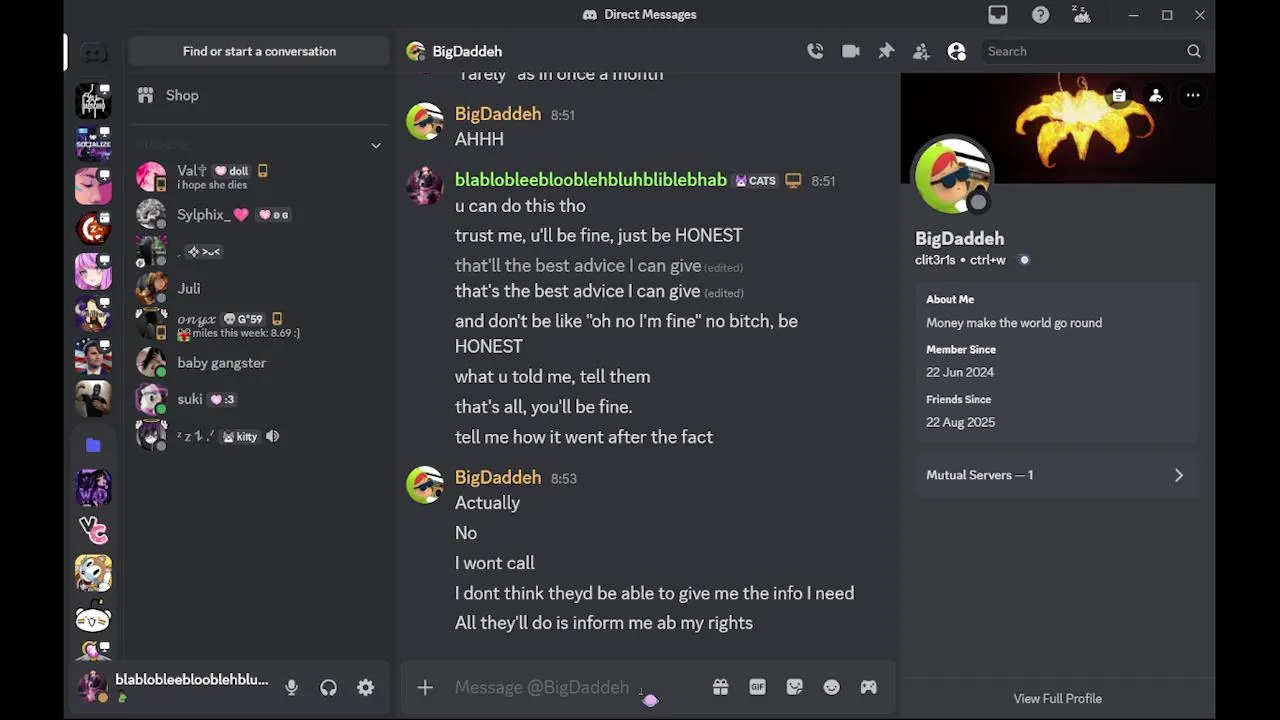Open the Inbox icon in title bar
1280x720 pixels.
pos(997,15)
